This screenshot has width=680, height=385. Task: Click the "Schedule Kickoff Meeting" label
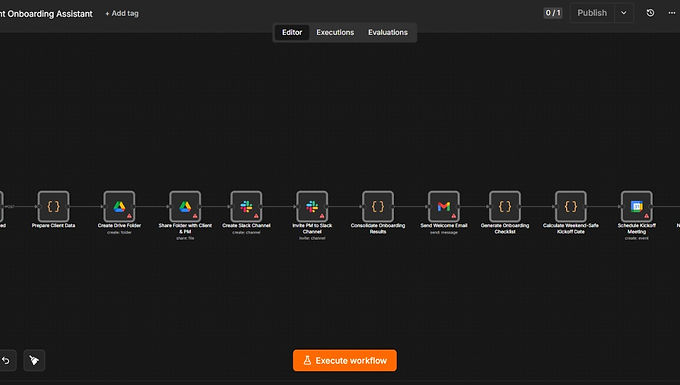[637, 228]
